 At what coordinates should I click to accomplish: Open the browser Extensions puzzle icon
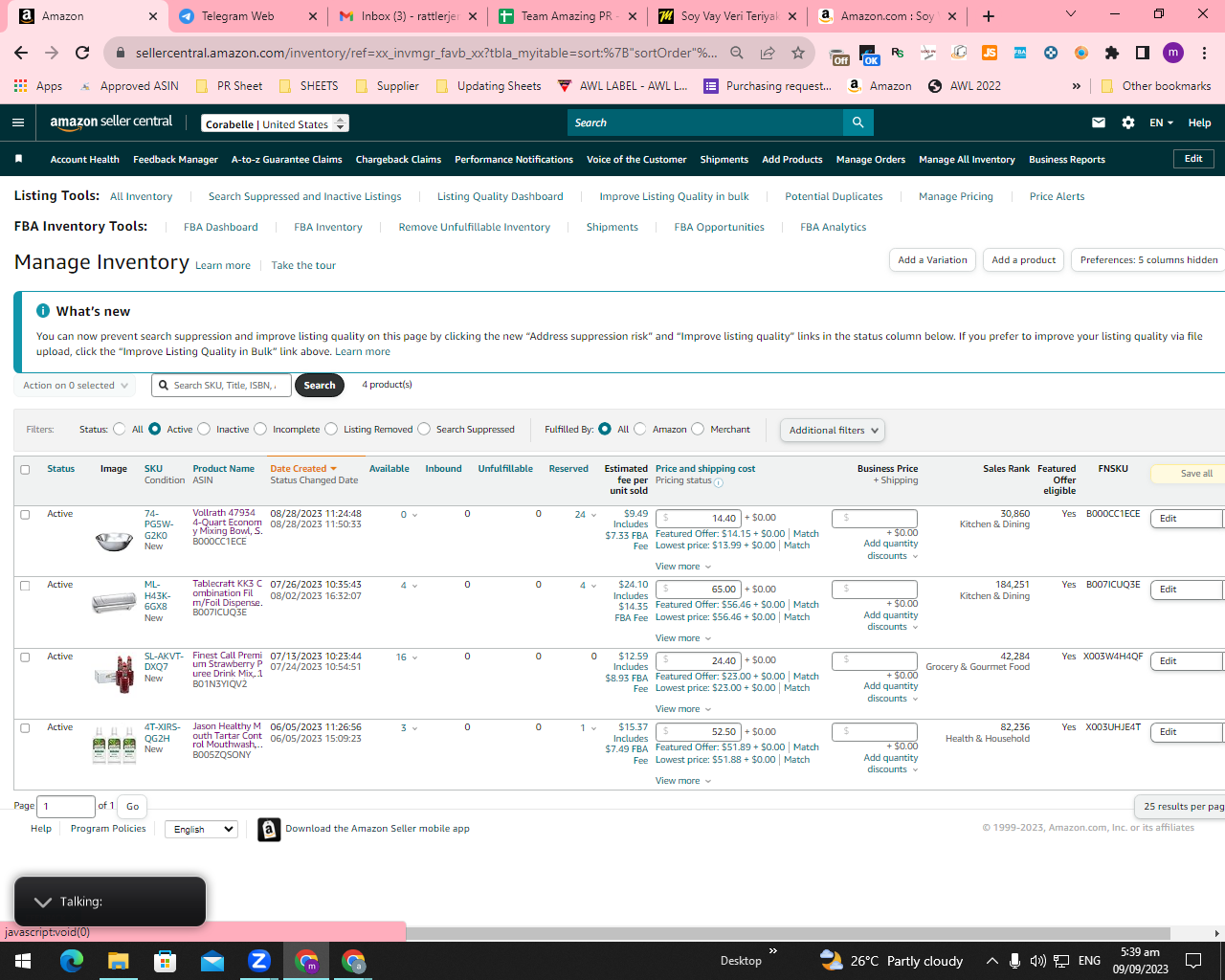1111,53
